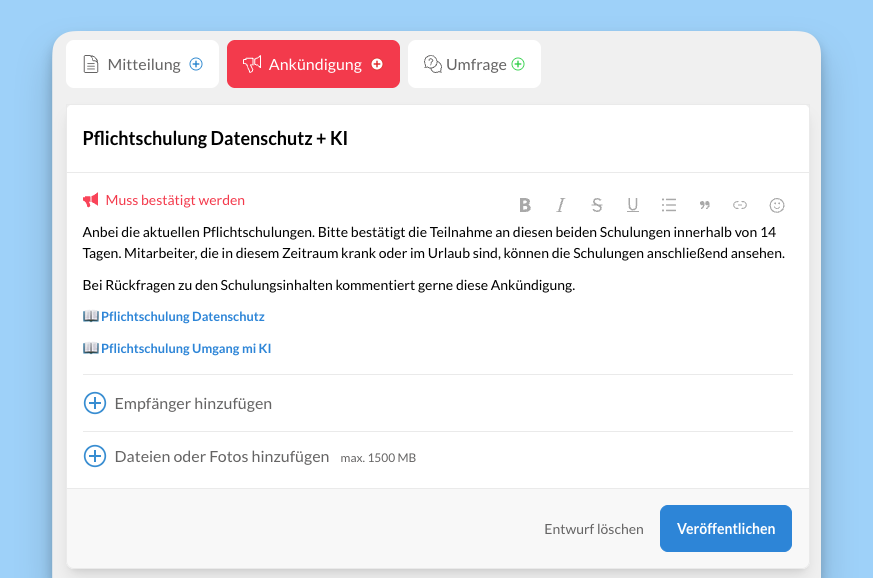Toggle italic text formatting
This screenshot has height=578, width=873.
[561, 205]
